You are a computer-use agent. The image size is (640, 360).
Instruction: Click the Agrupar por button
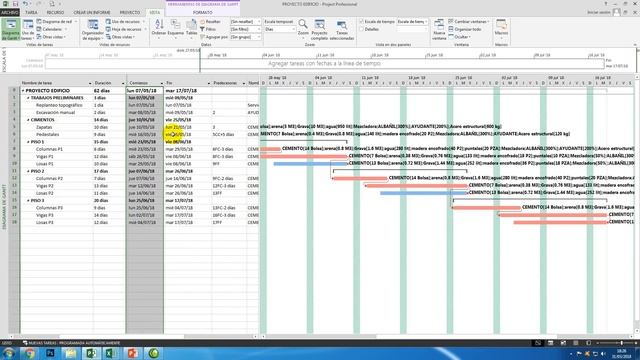[214, 37]
